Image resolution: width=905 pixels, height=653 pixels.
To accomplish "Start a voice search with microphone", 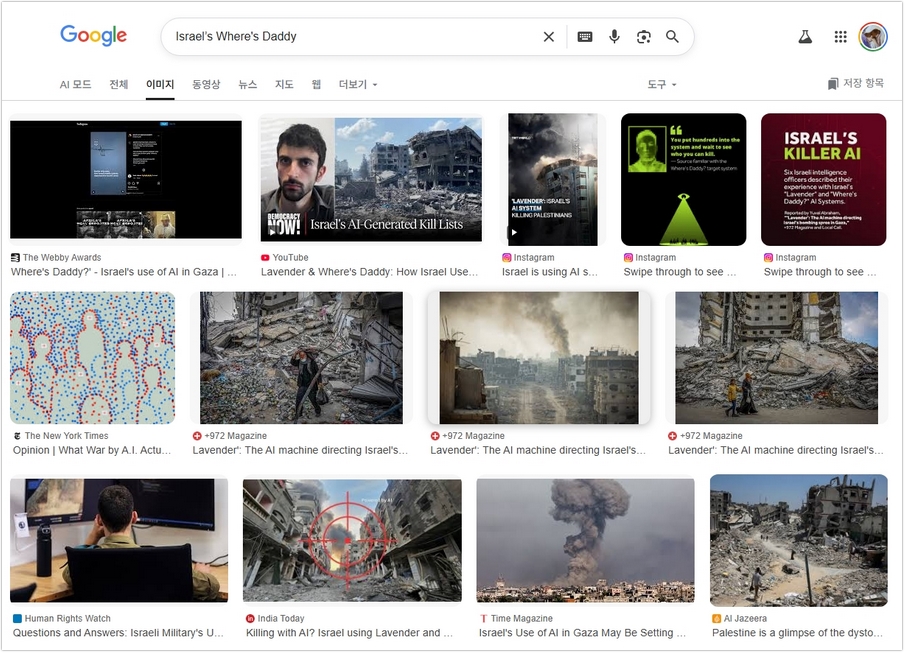I will [614, 37].
